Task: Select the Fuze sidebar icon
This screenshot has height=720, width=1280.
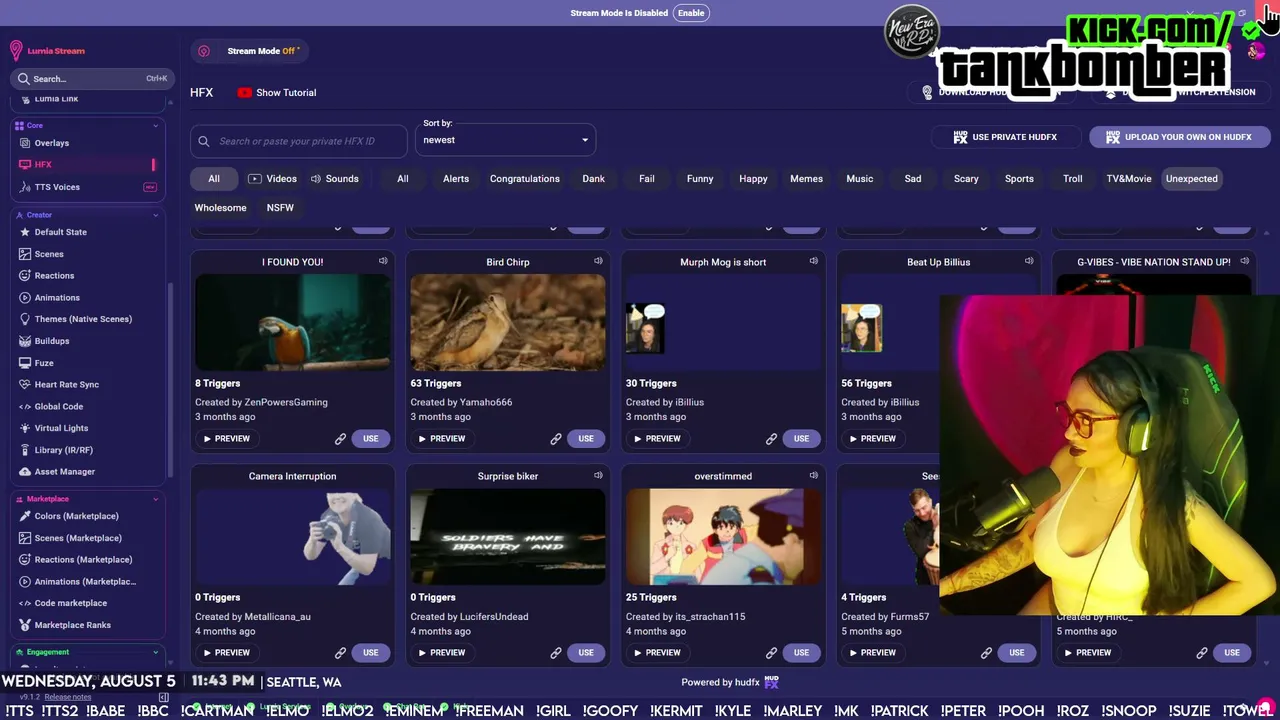Action: pyautogui.click(x=25, y=363)
